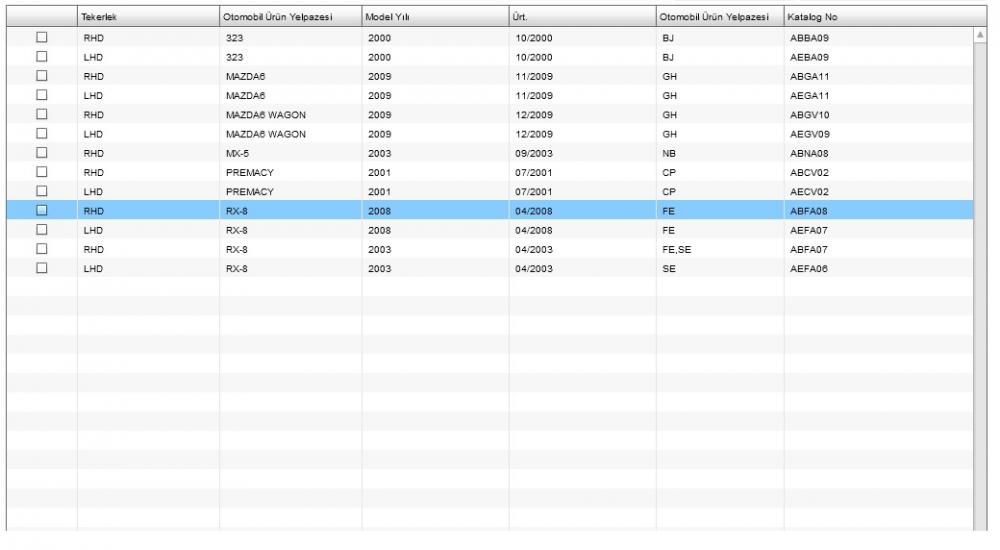This screenshot has width=1000, height=550.
Task: Click the SE cell in AEFA06 row
Action: coord(669,269)
